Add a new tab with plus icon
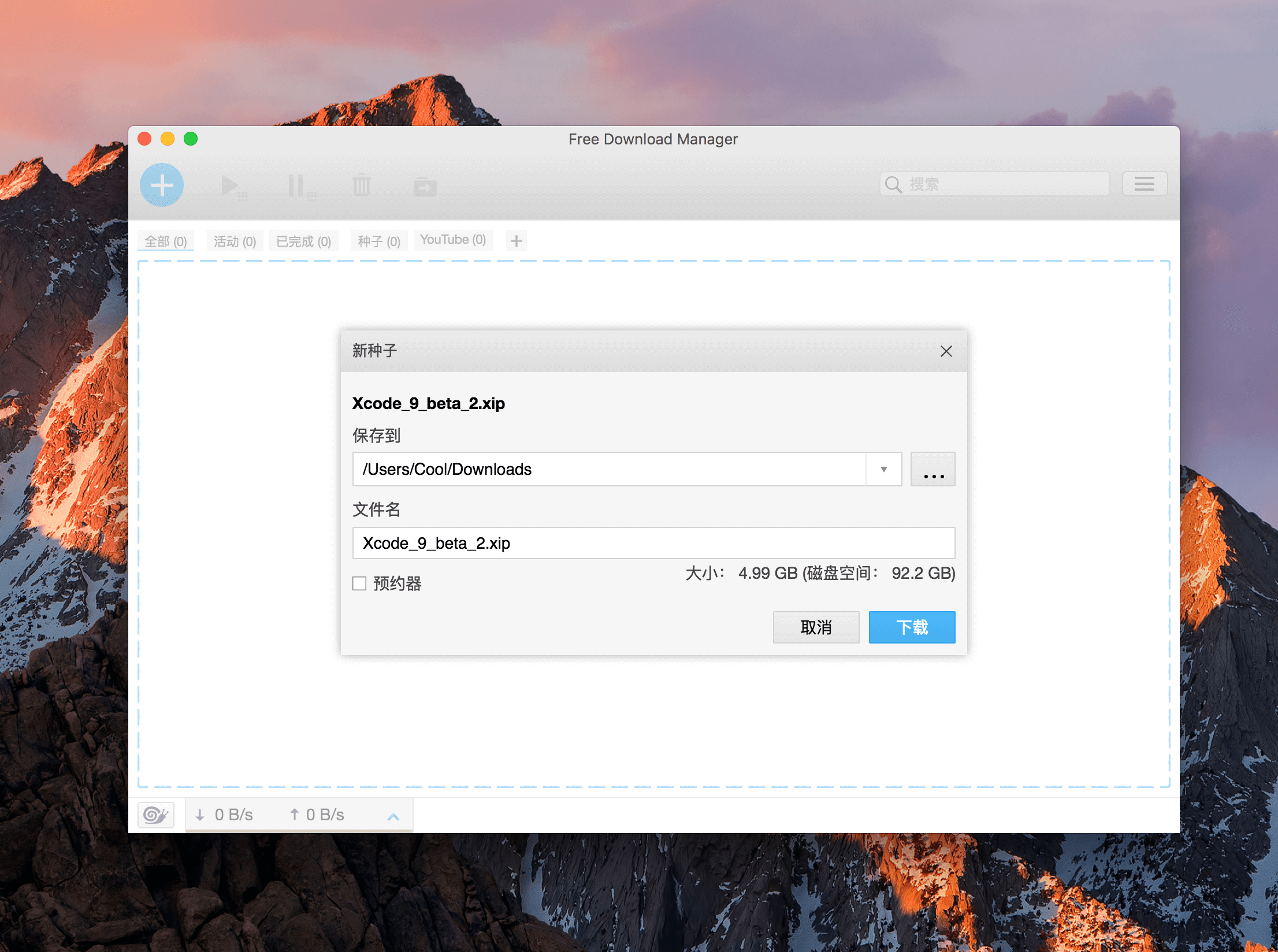The height and width of the screenshot is (952, 1278). [x=517, y=241]
